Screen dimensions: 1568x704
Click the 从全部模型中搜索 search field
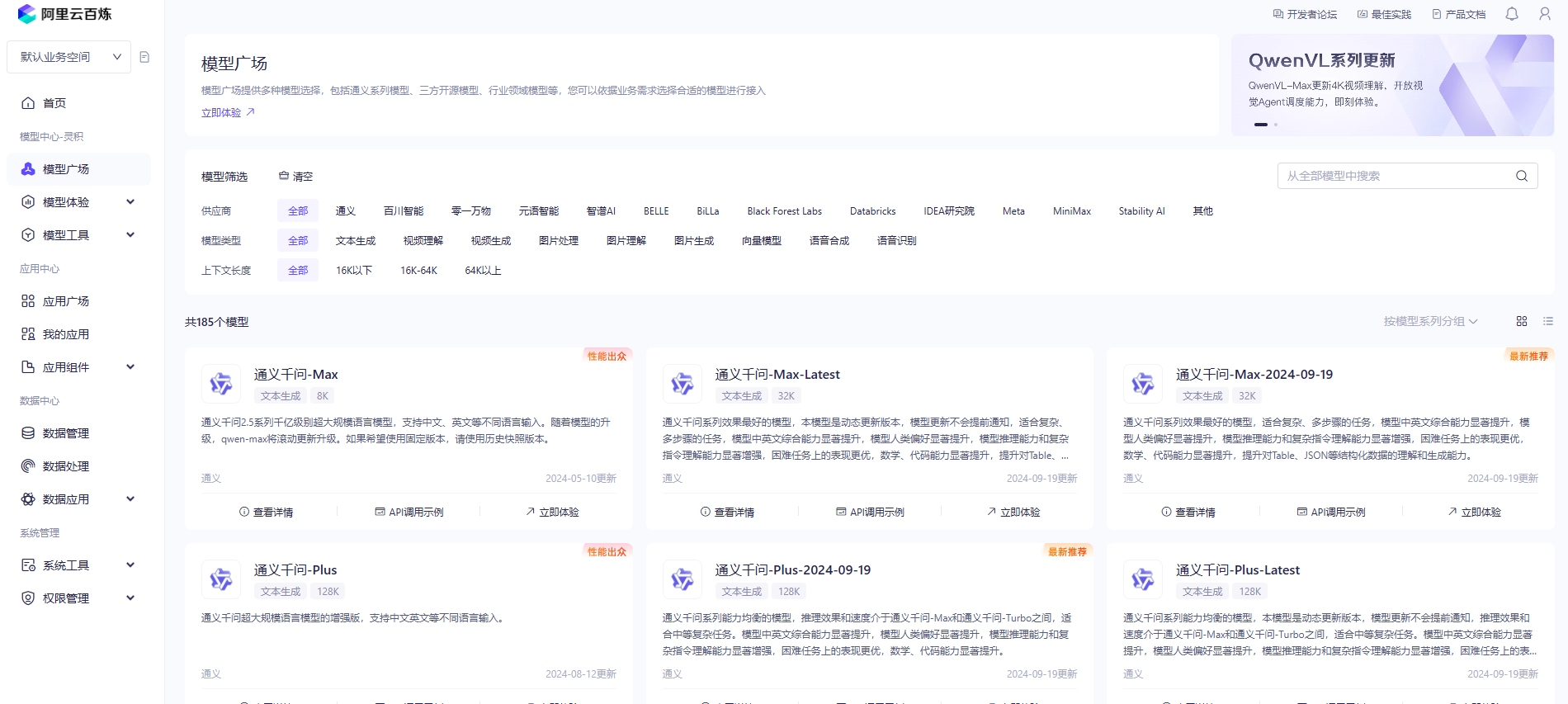point(1407,176)
